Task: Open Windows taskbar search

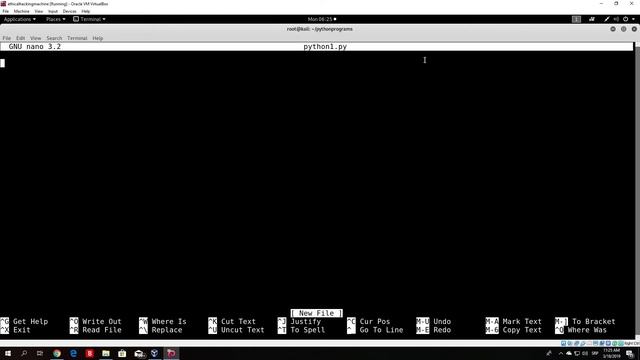Action: pyautogui.click(x=24, y=353)
